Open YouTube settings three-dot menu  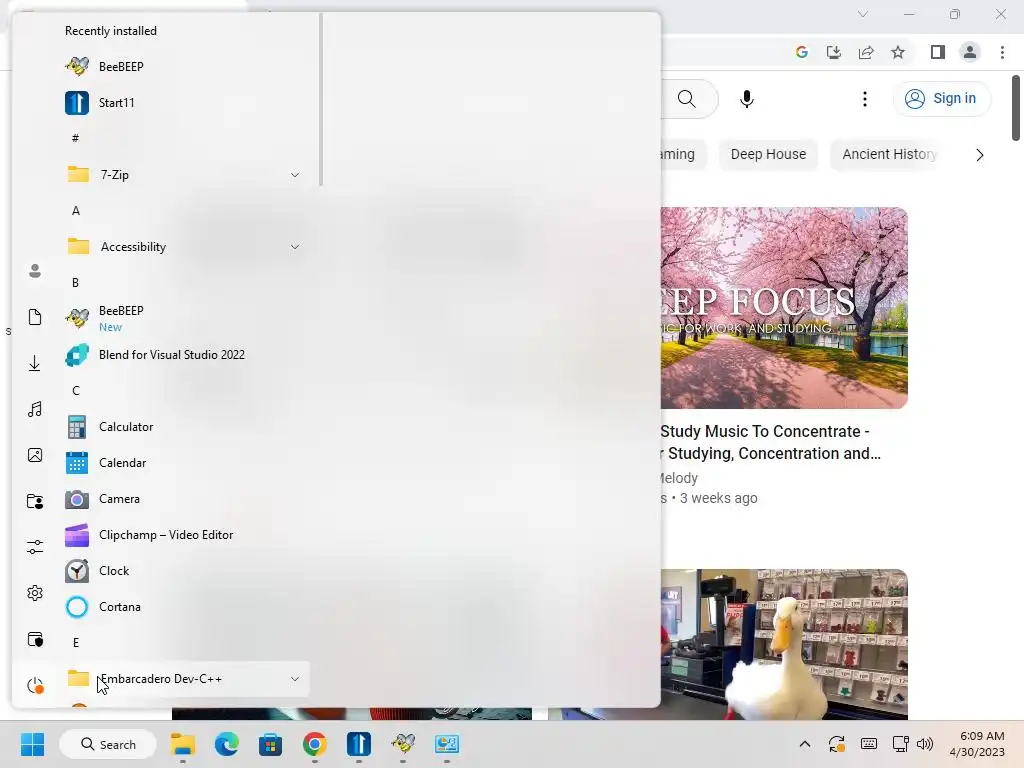click(x=865, y=99)
